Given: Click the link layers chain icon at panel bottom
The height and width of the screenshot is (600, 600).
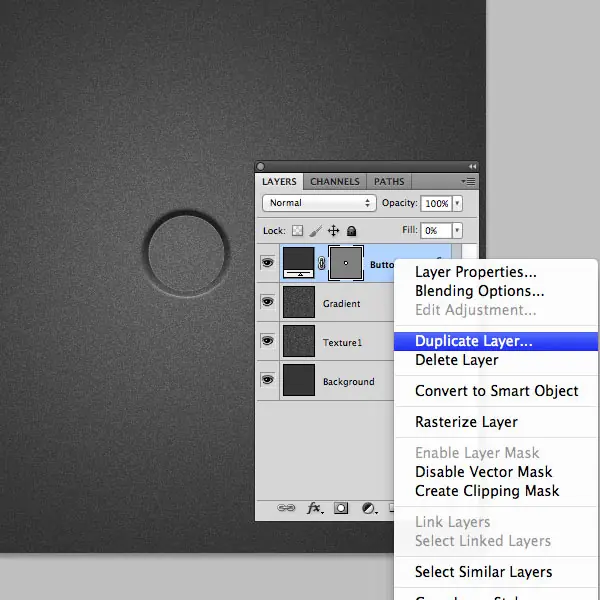Looking at the screenshot, I should 286,508.
